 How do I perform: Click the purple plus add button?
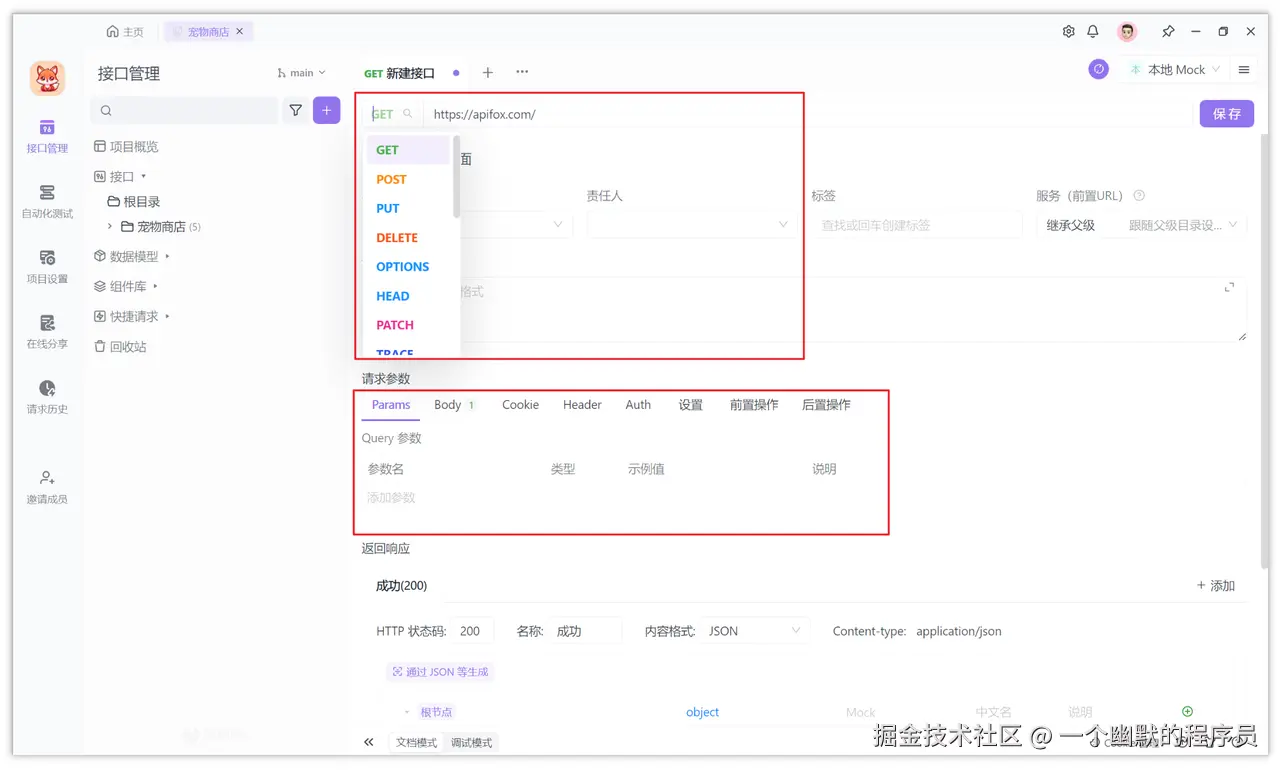[326, 110]
